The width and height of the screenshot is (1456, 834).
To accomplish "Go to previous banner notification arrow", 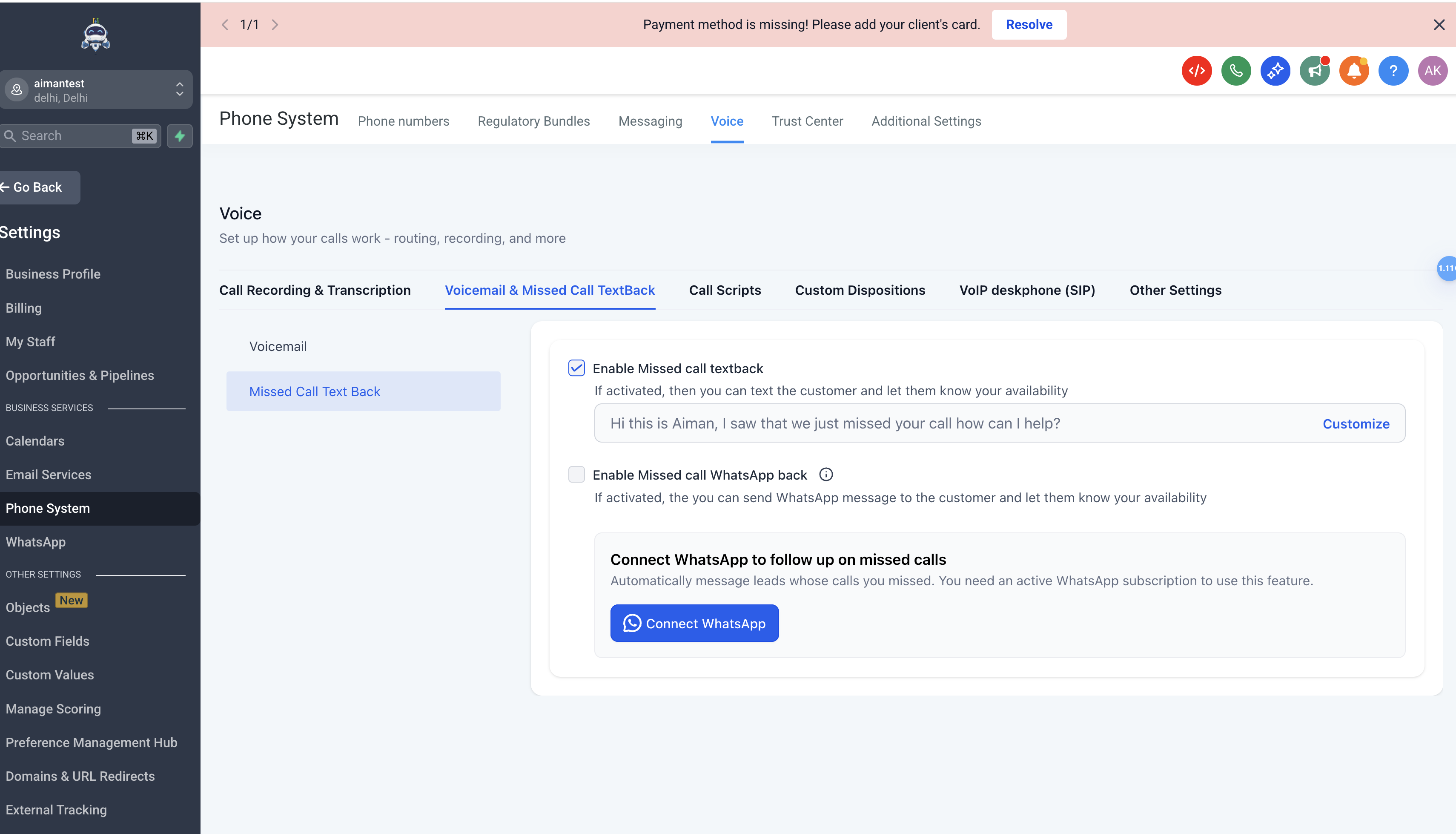I will tap(225, 25).
